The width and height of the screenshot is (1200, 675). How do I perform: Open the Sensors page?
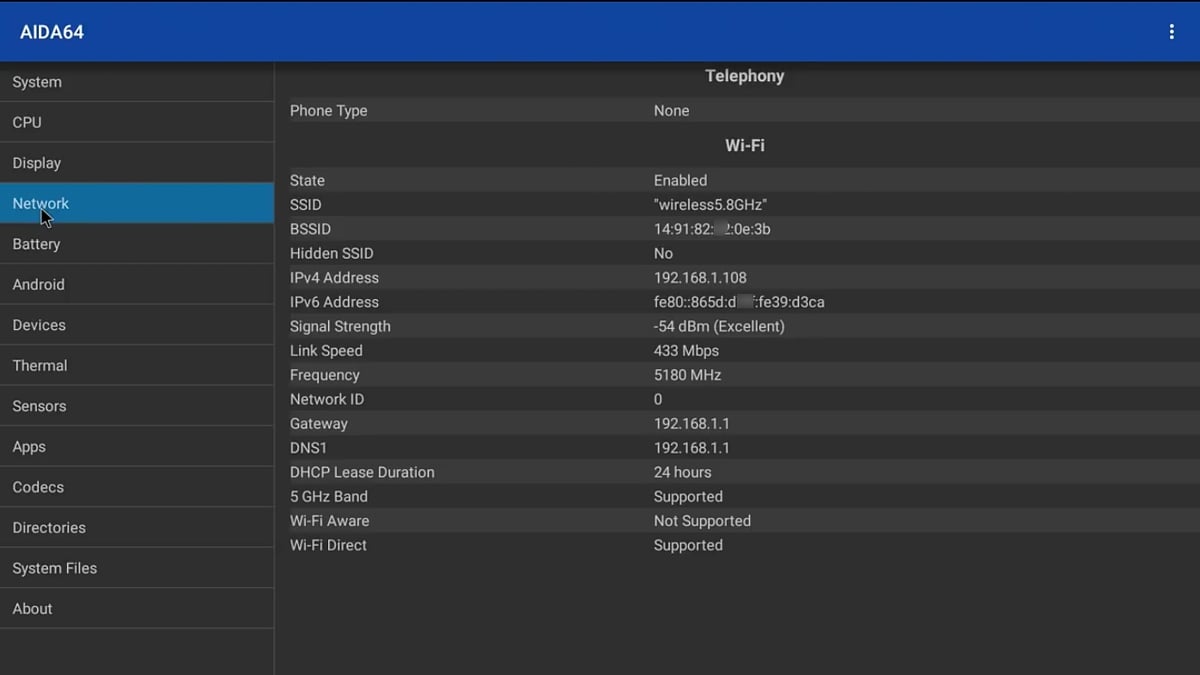(x=137, y=406)
